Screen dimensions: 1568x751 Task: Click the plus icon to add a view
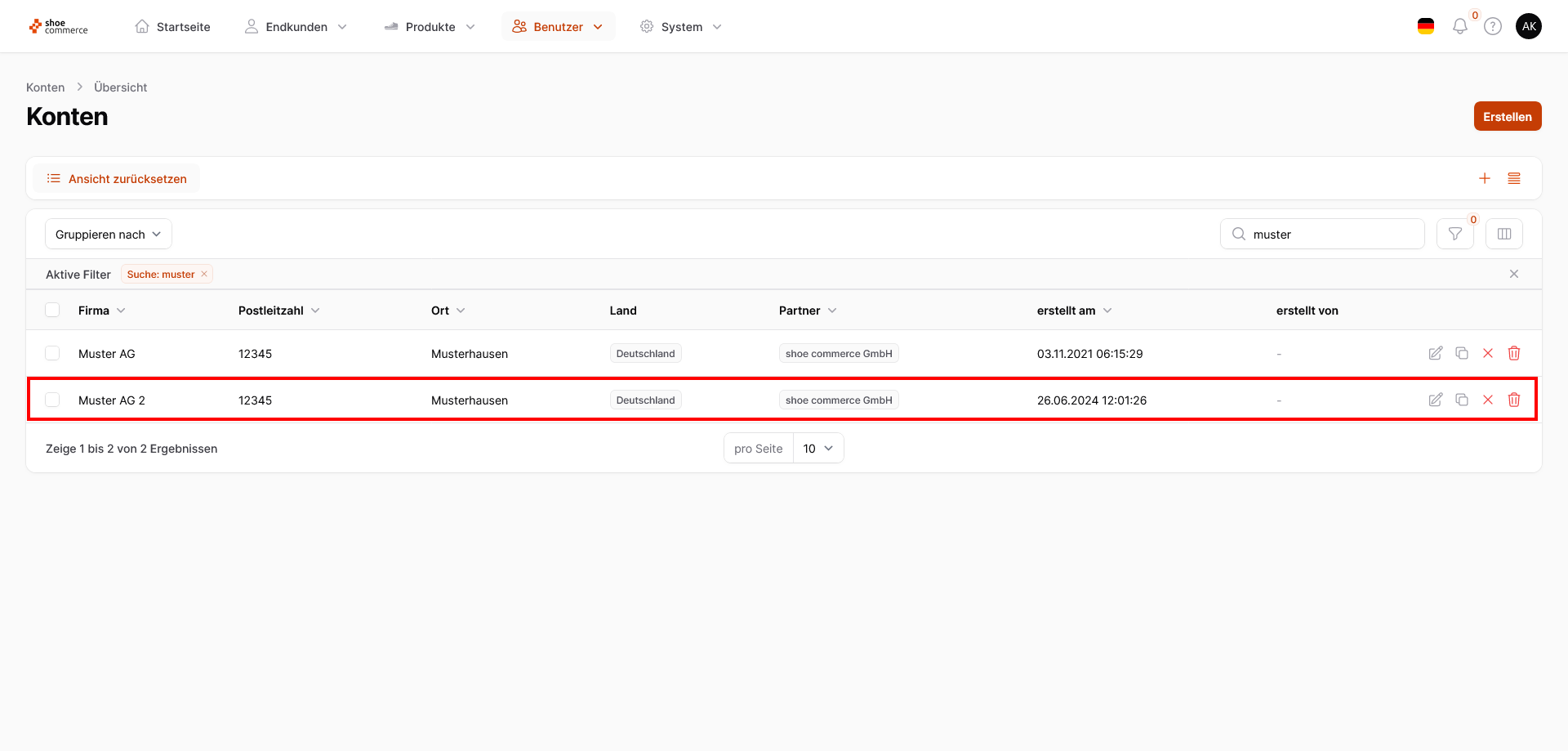point(1484,178)
